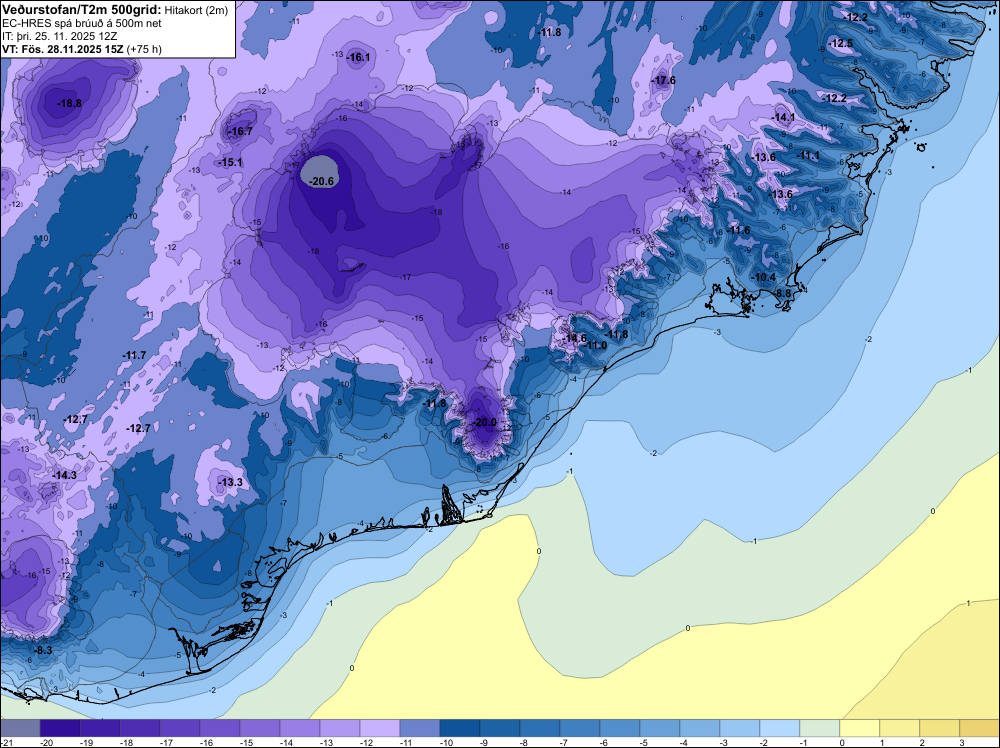Select the dark blue swatch between -10 and -9

click(x=460, y=728)
